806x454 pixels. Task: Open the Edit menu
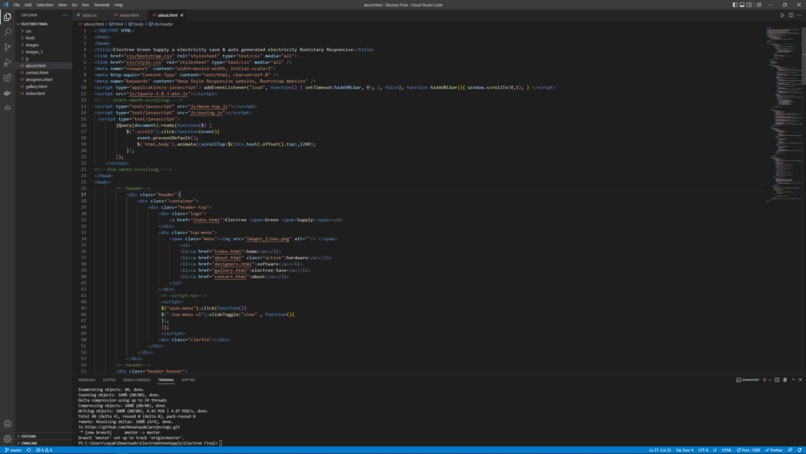[x=28, y=5]
